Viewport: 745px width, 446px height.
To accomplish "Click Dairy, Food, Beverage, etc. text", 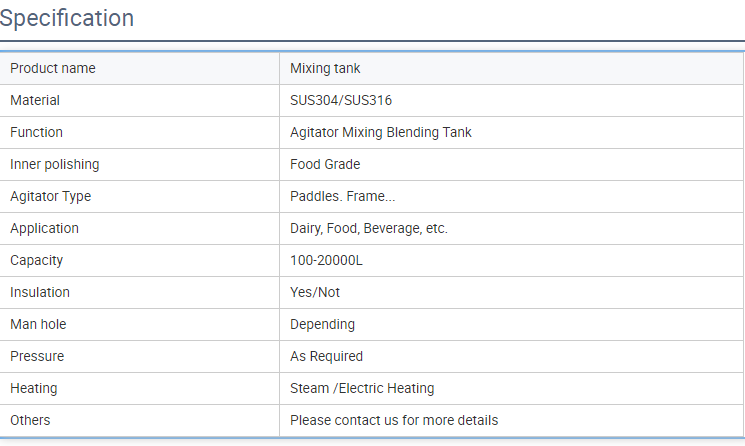I will (x=369, y=228).
